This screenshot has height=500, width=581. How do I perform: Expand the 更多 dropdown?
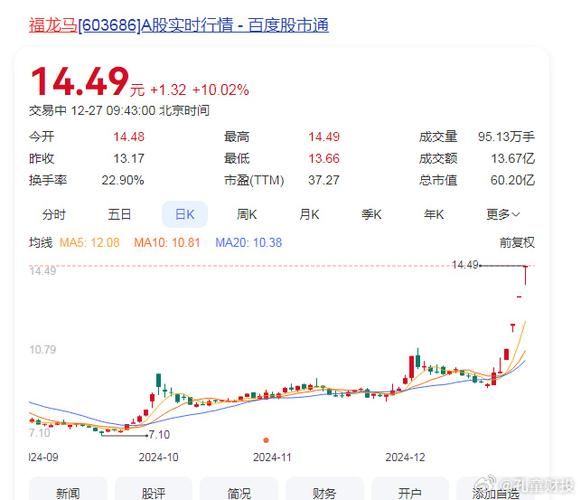click(x=503, y=215)
